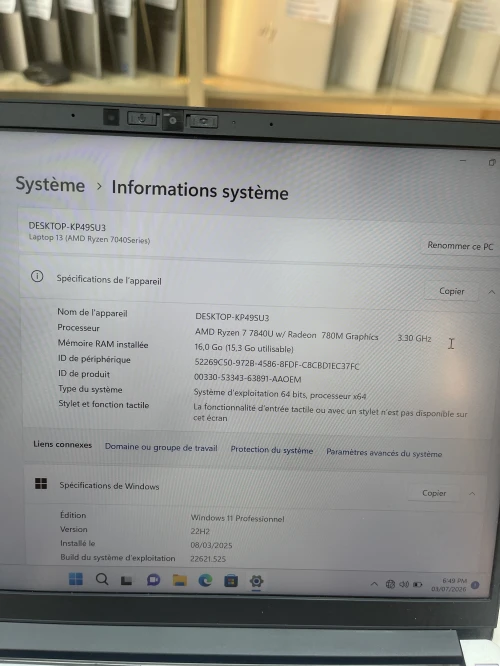Open taskbar Search magnifier

pos(102,579)
